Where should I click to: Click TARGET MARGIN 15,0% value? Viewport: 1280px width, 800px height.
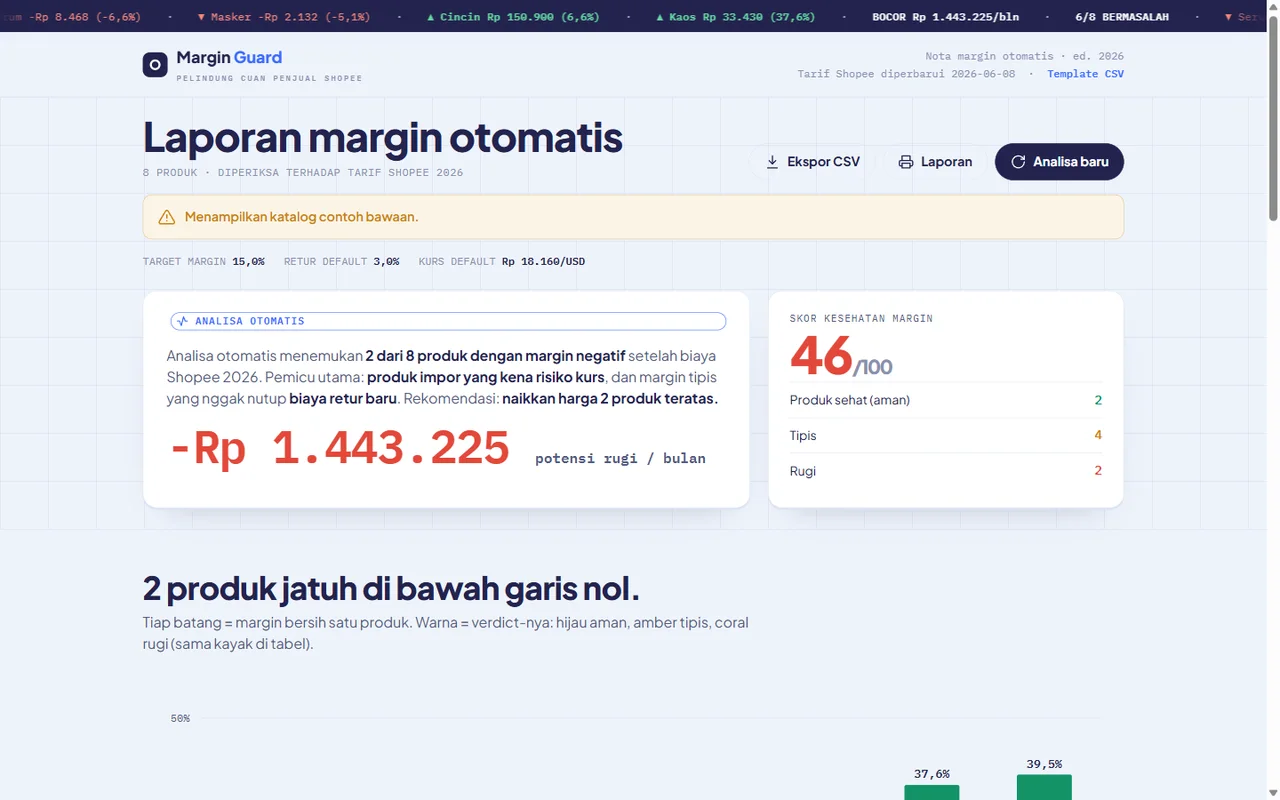pos(248,262)
